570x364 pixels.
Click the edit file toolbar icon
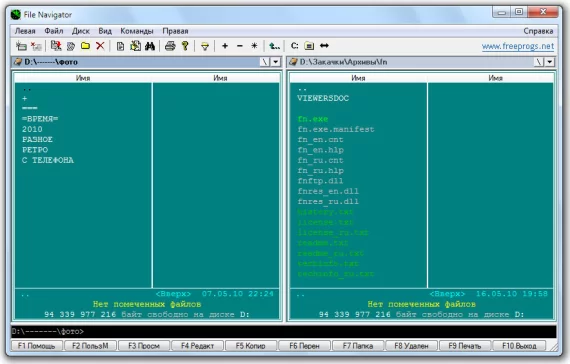(135, 46)
